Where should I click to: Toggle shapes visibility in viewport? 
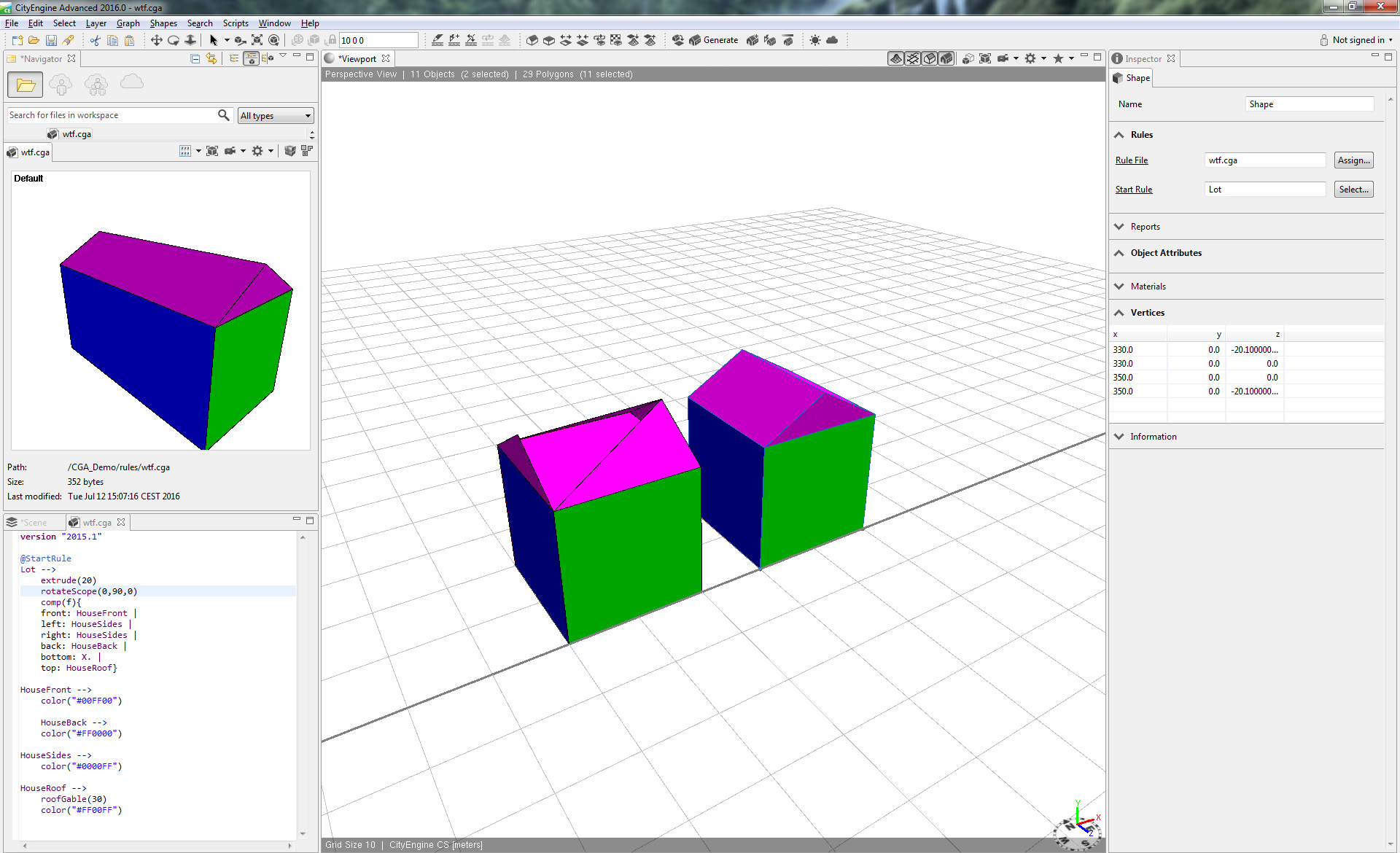click(930, 58)
